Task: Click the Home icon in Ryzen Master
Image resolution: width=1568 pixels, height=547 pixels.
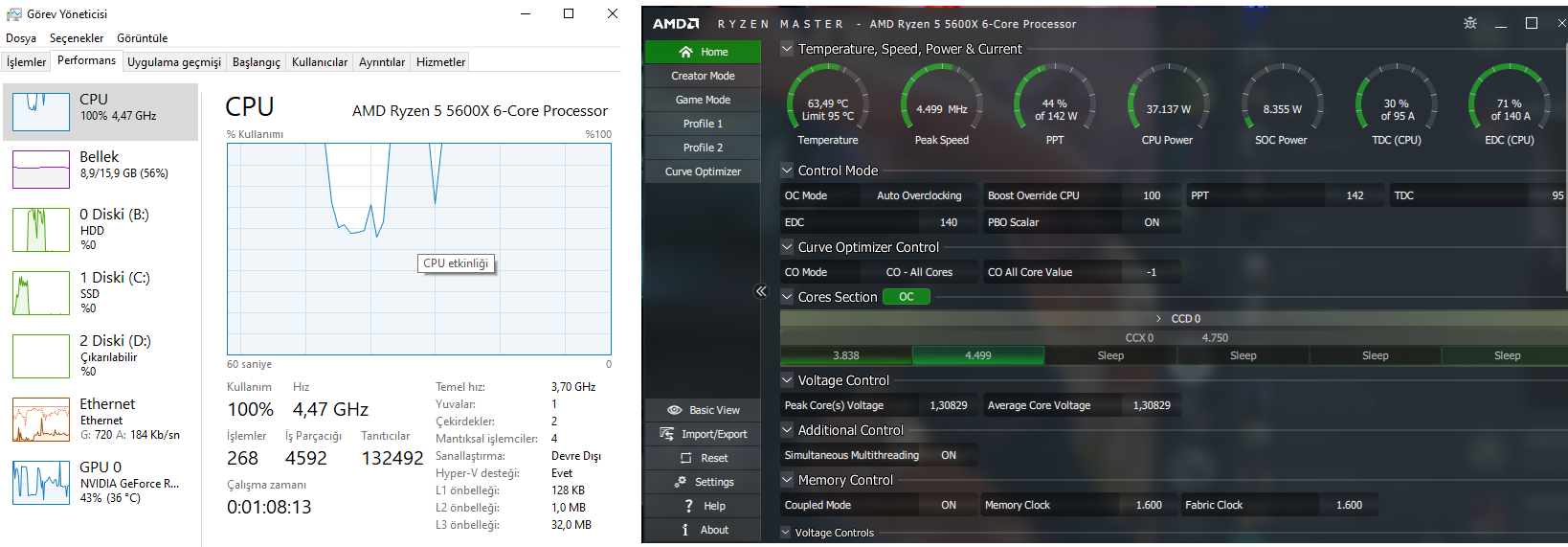Action: tap(685, 52)
